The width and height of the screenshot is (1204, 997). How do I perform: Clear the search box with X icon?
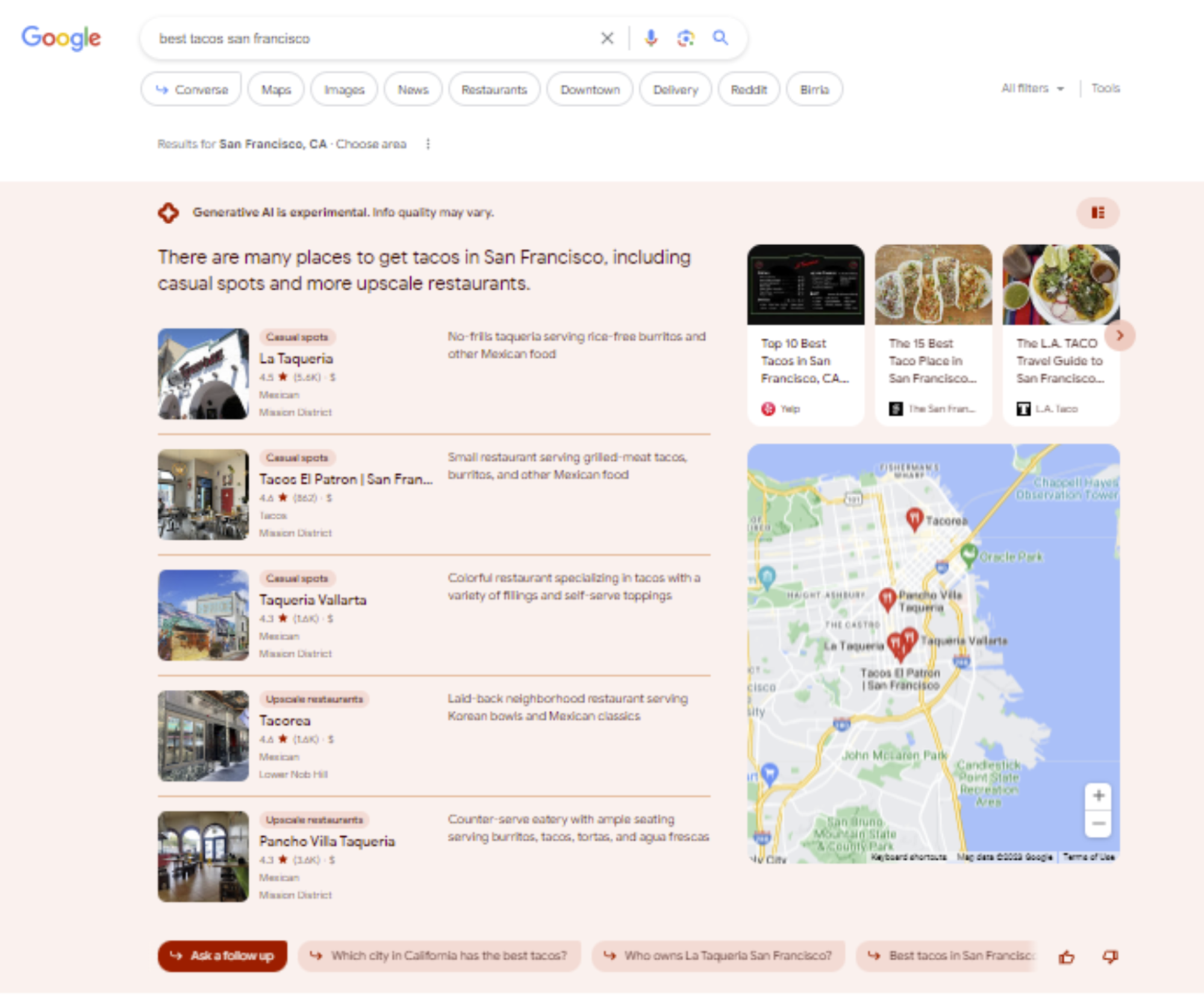[607, 39]
